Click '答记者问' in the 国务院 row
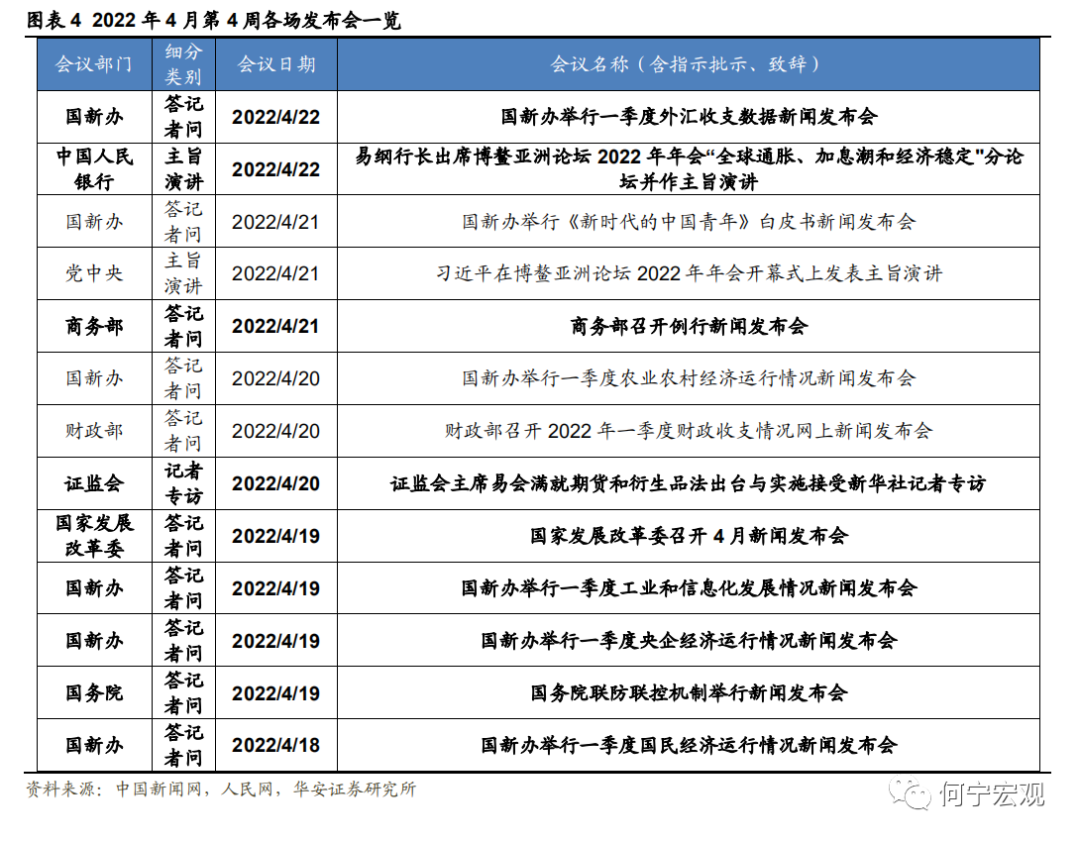 [183, 692]
